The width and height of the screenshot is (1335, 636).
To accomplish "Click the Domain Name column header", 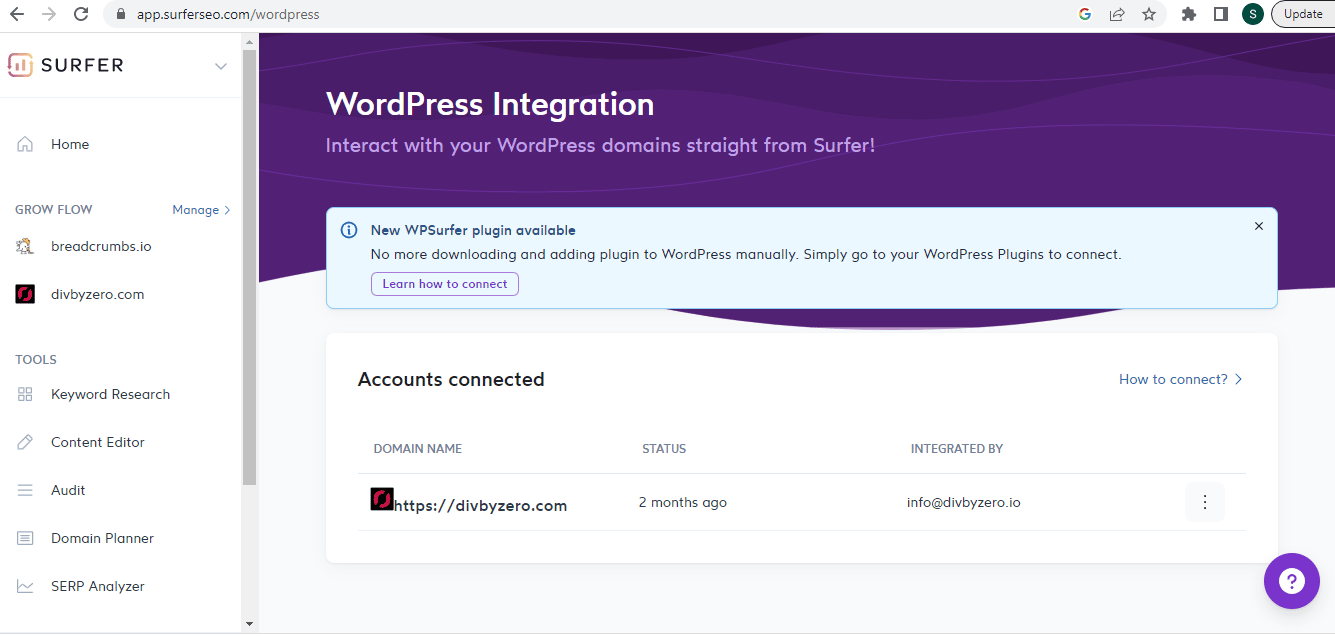I will pyautogui.click(x=418, y=449).
